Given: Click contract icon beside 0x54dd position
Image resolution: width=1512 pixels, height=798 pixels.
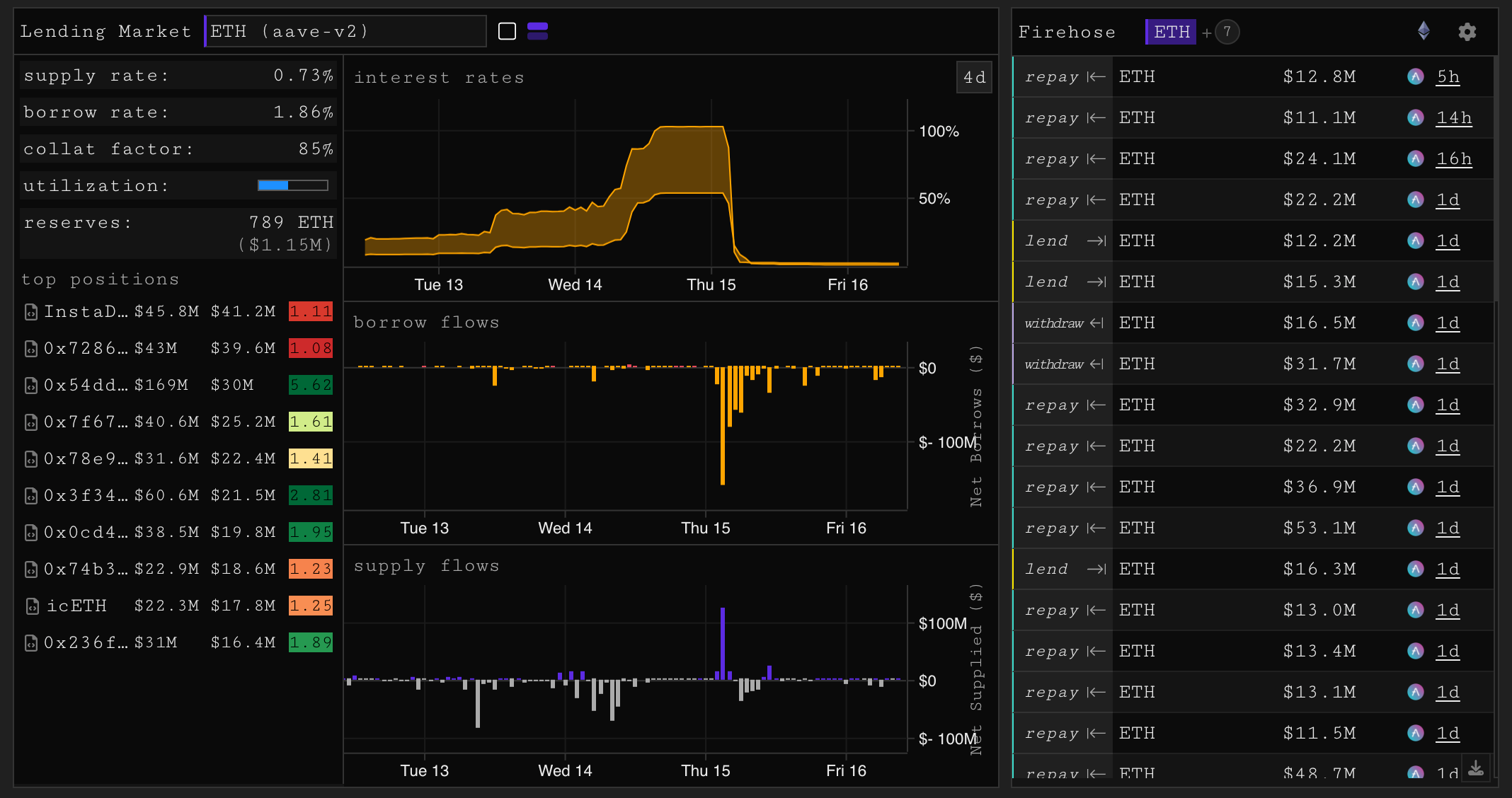Looking at the screenshot, I should 31,386.
